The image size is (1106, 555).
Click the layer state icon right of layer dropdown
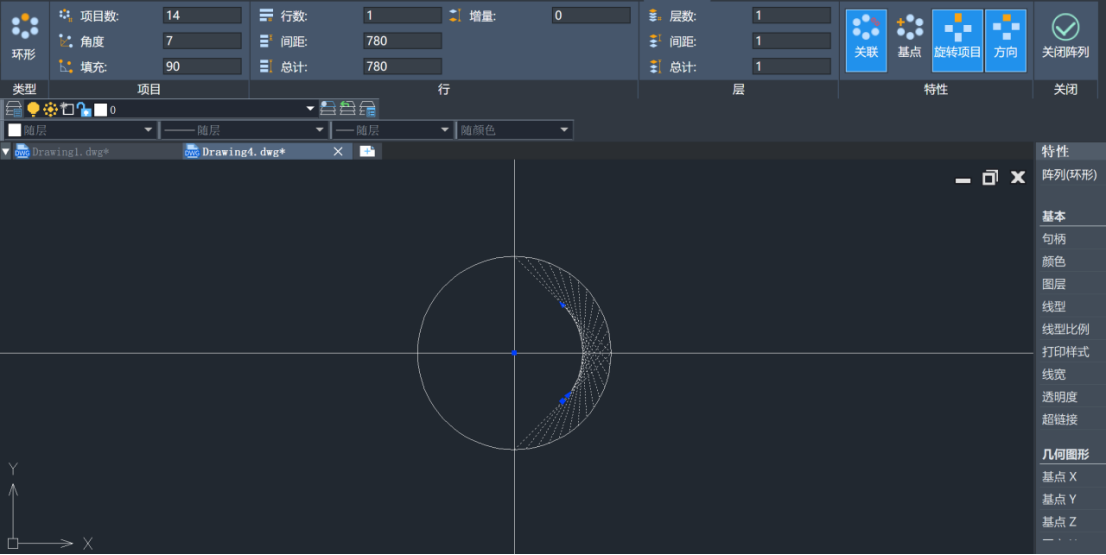click(328, 109)
